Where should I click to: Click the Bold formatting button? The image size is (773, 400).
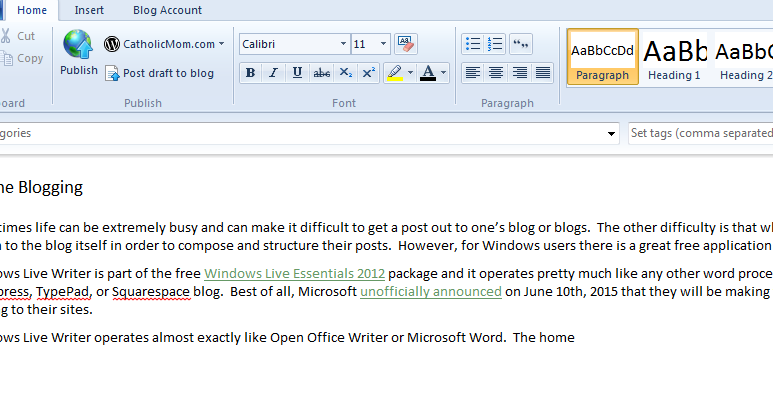pyautogui.click(x=250, y=72)
